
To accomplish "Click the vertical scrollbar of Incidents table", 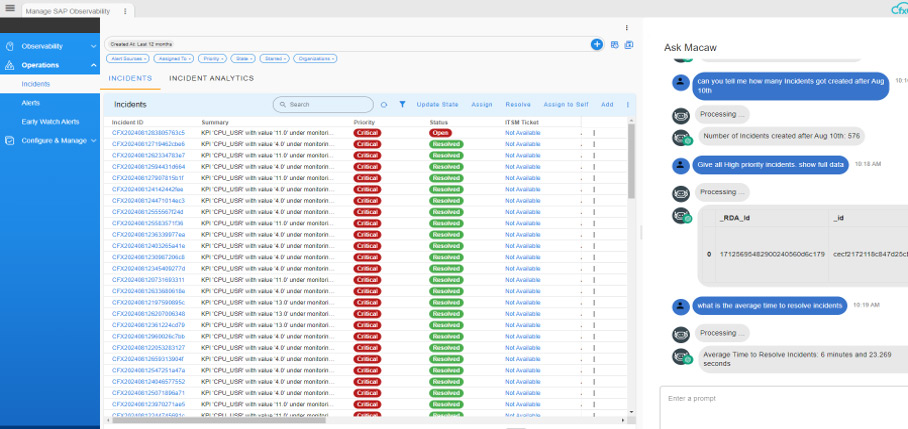I will point(631,162).
